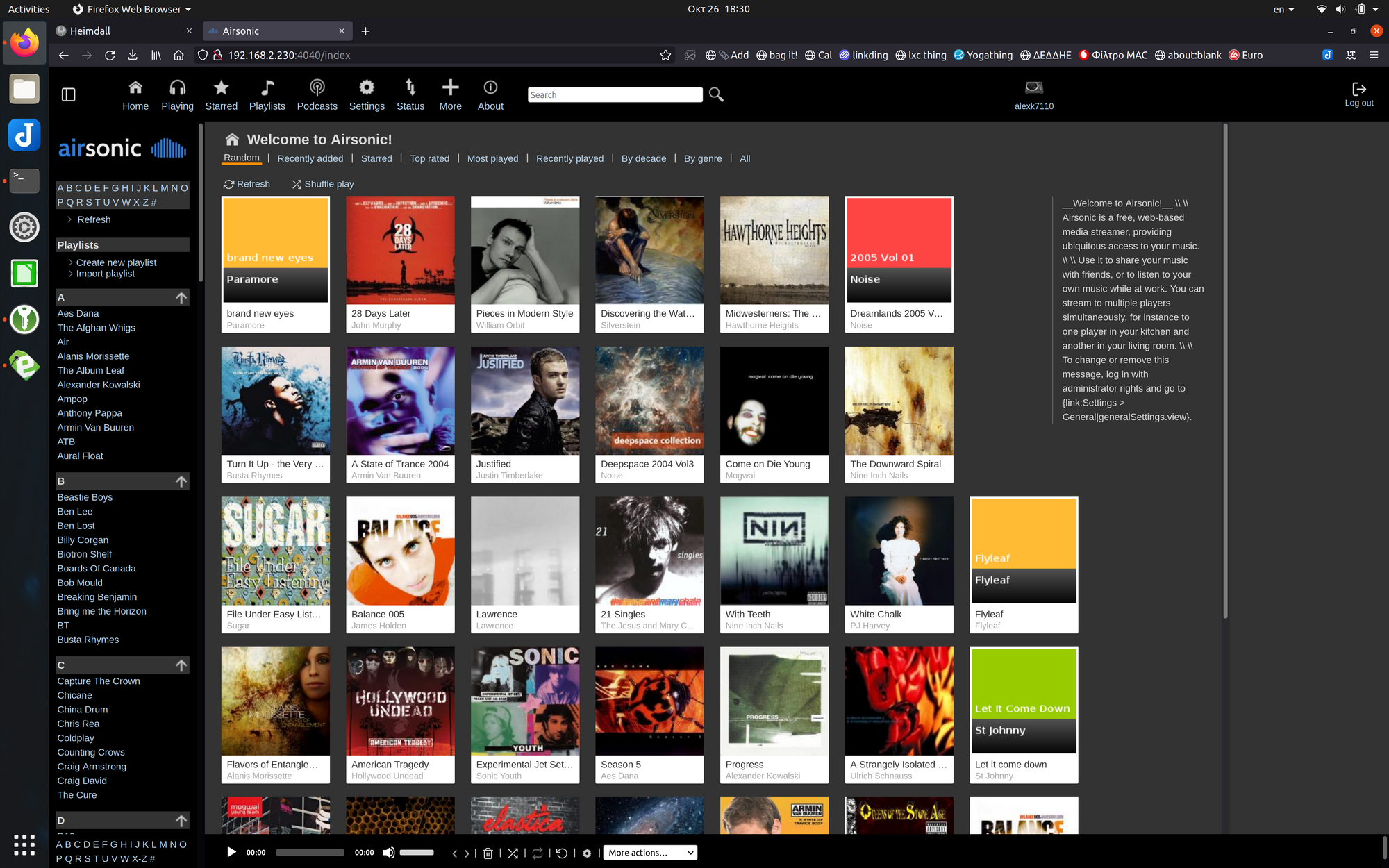Click the White Chalk album title
The image size is (1389, 868).
click(x=876, y=614)
